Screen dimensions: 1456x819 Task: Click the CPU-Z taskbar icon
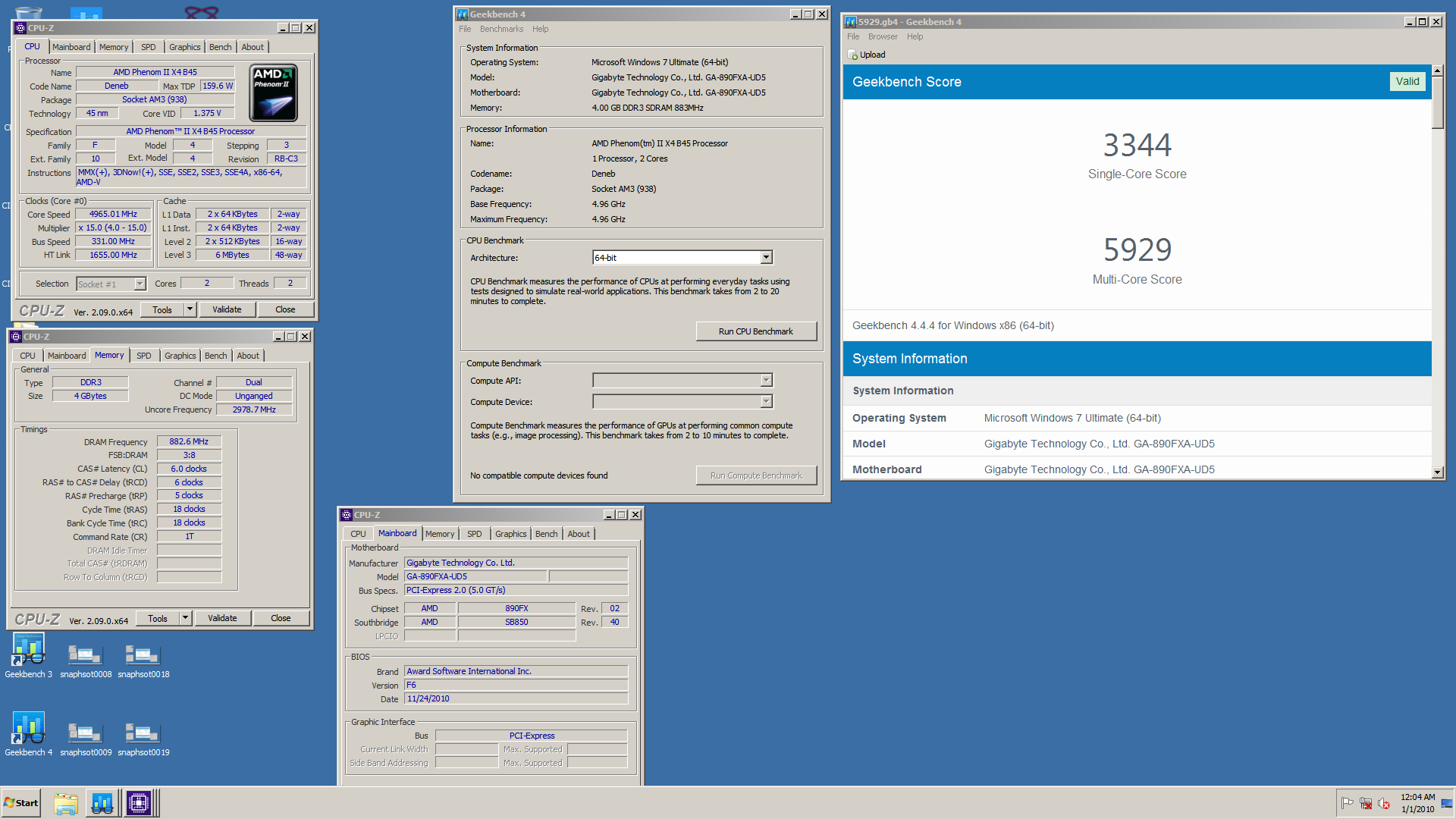pyautogui.click(x=140, y=803)
